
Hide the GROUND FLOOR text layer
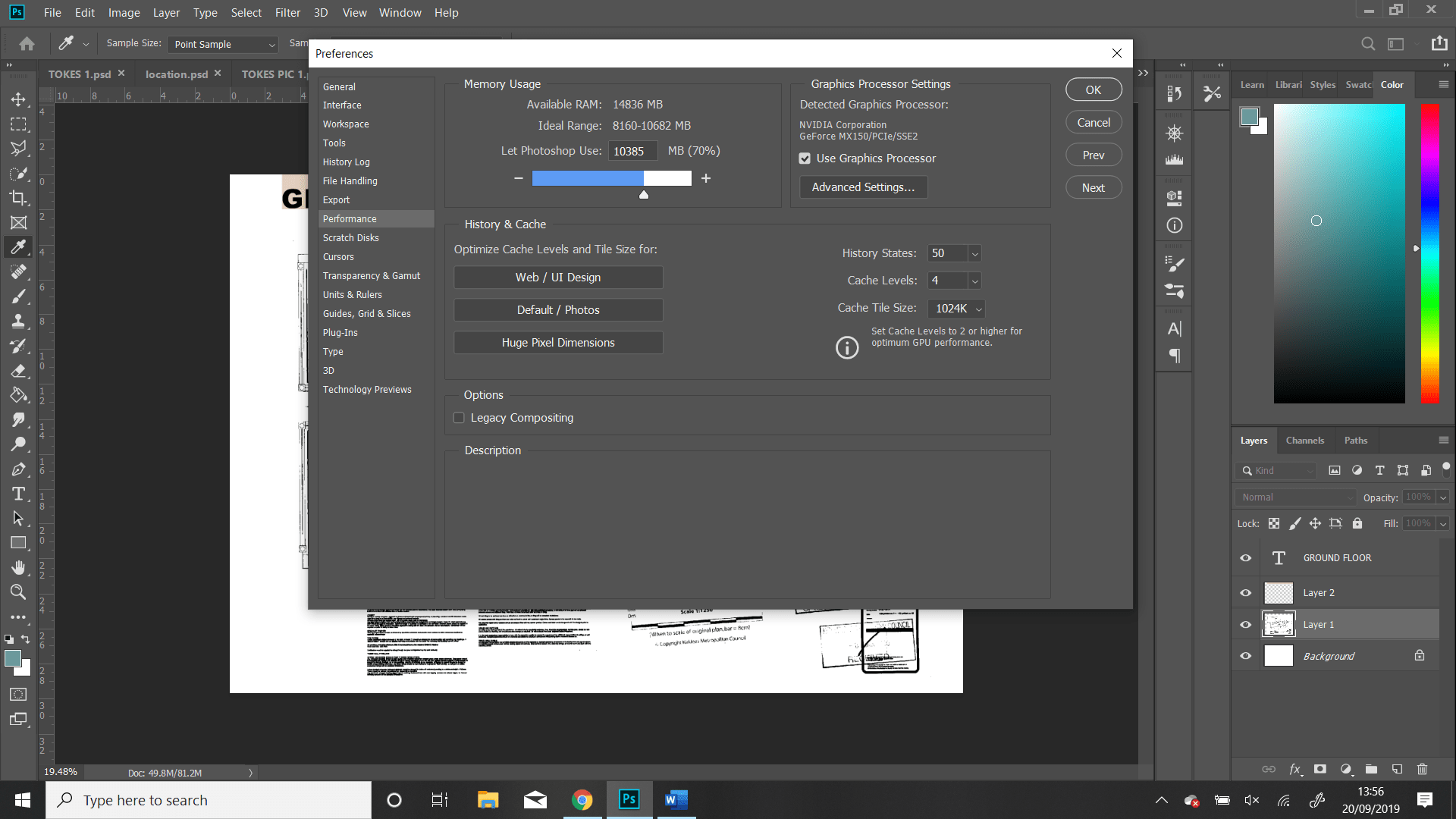1244,557
